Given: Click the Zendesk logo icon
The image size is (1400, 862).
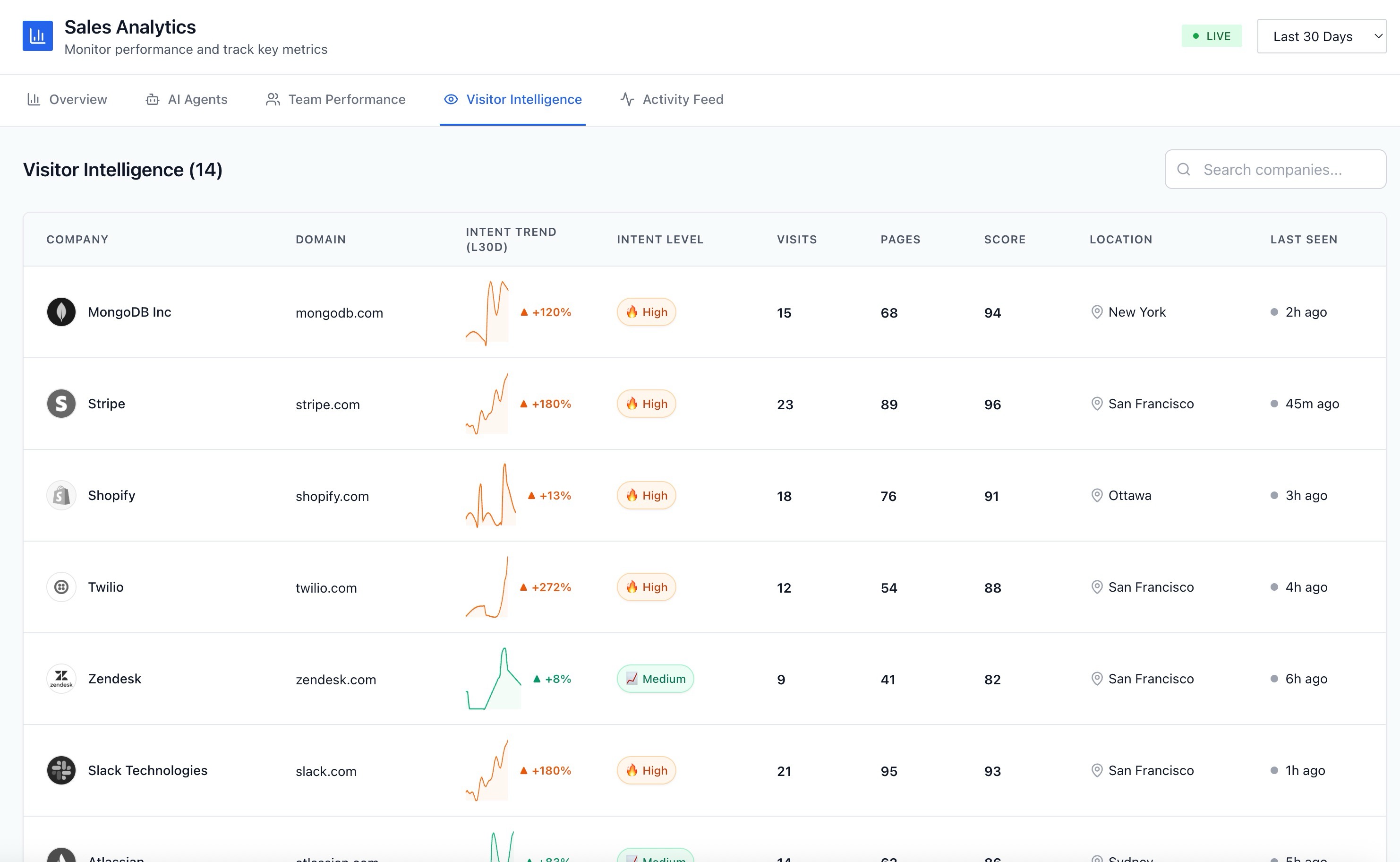Looking at the screenshot, I should click(61, 679).
